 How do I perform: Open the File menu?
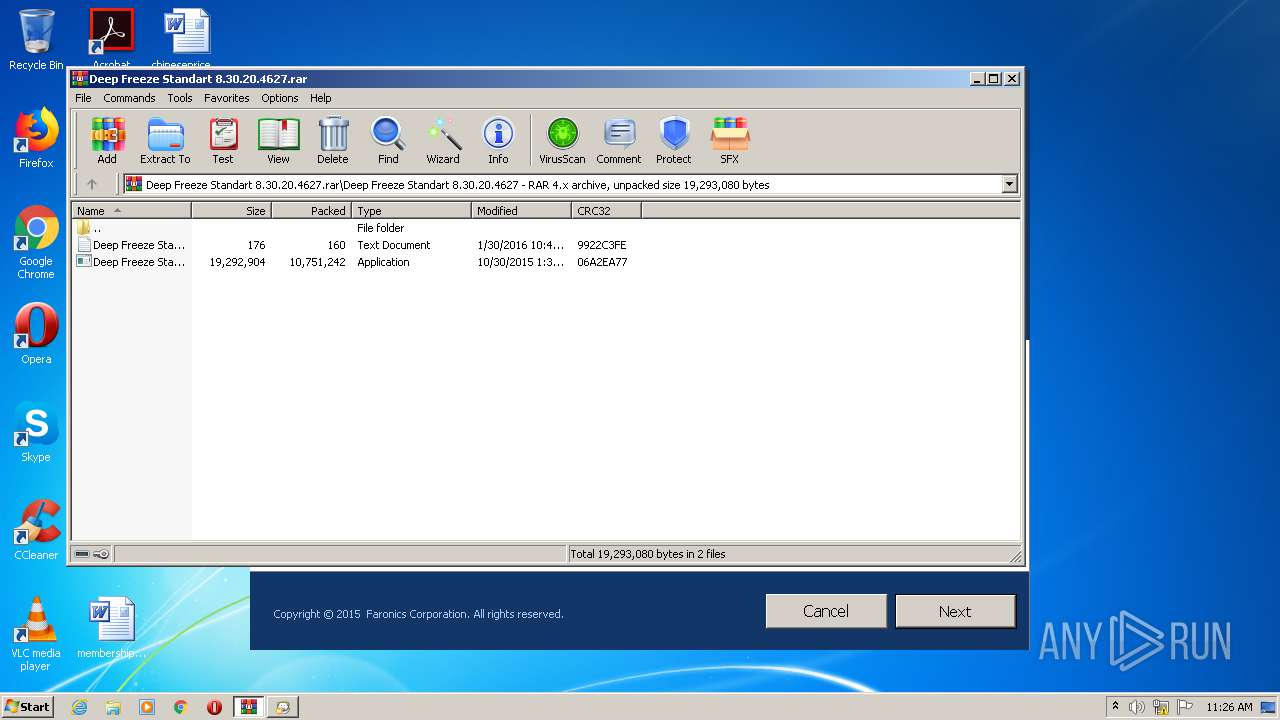pos(83,98)
